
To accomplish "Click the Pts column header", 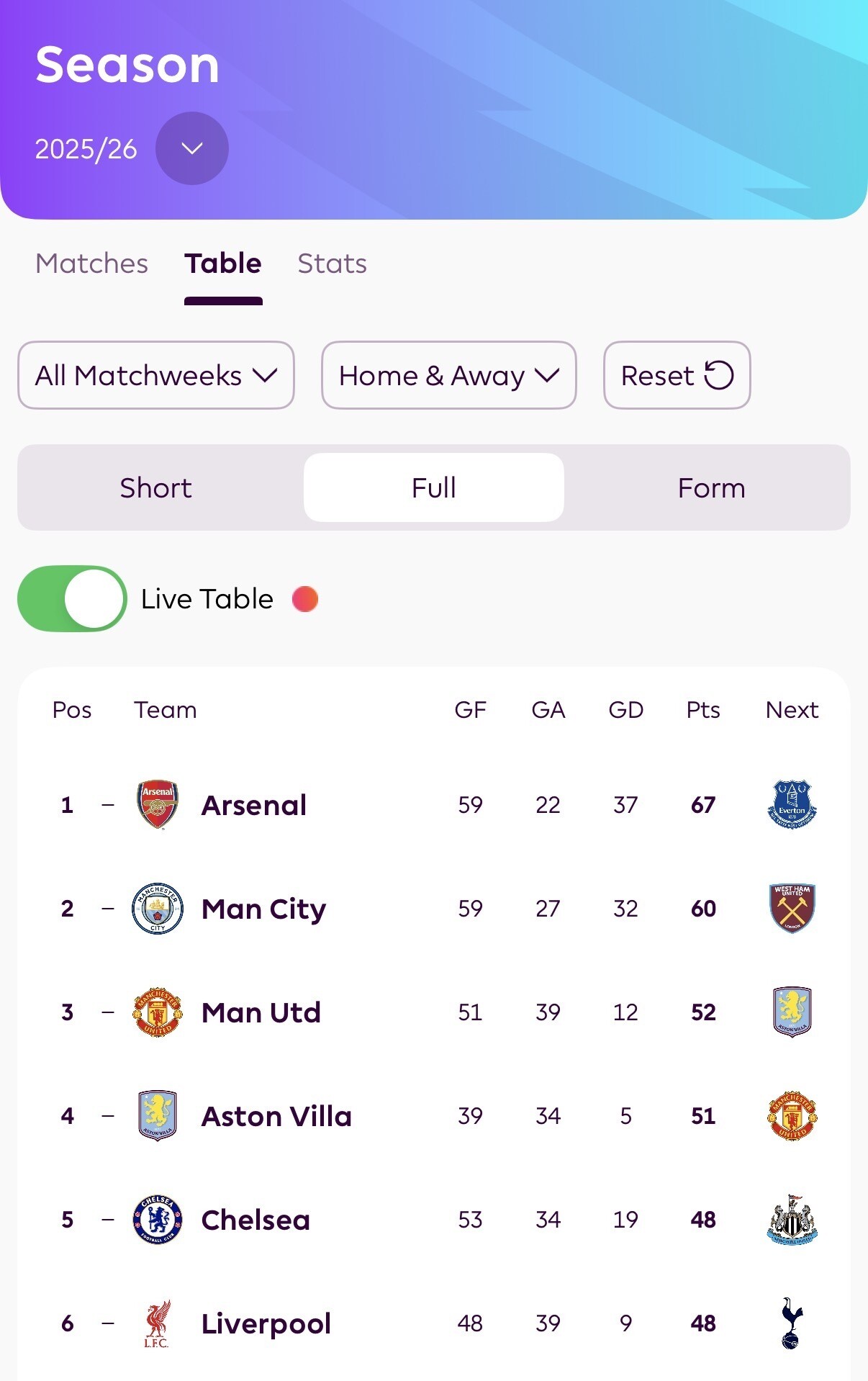I will (703, 710).
